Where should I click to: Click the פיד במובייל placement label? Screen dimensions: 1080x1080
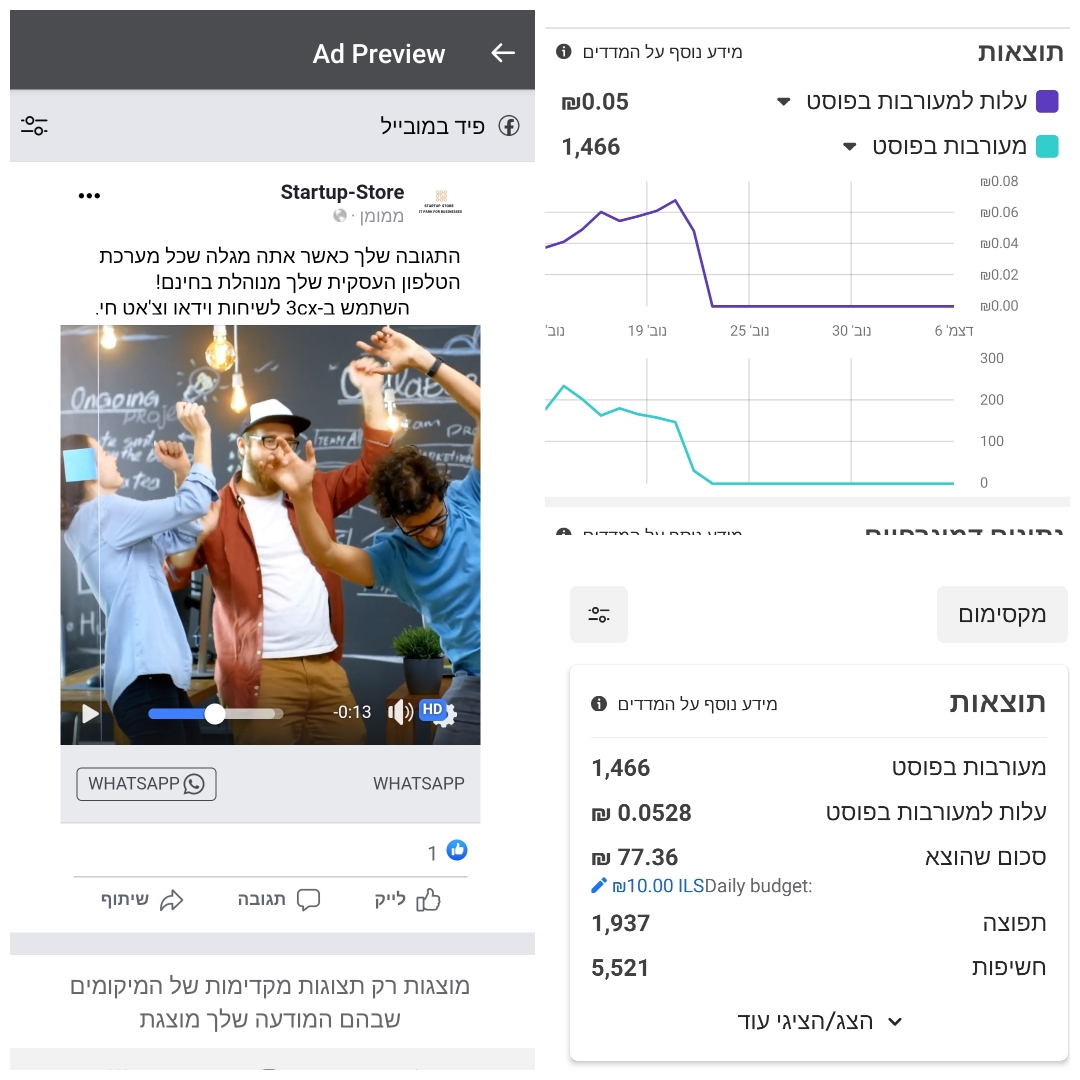(x=433, y=126)
